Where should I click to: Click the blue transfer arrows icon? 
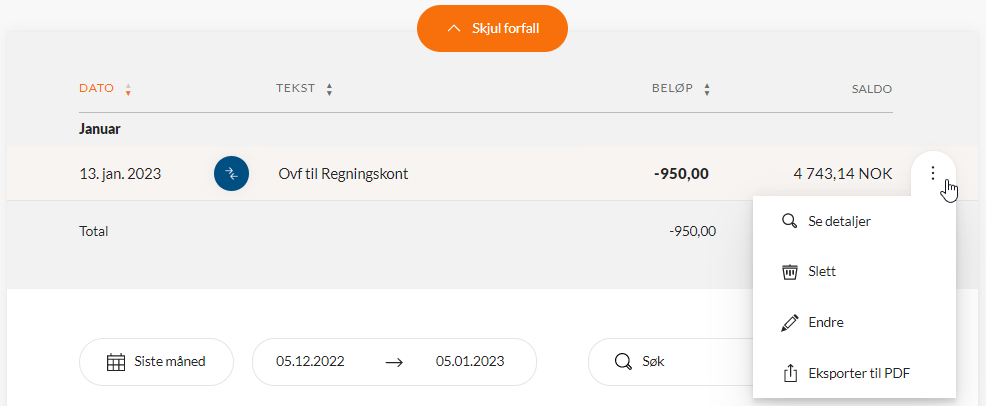tap(231, 174)
